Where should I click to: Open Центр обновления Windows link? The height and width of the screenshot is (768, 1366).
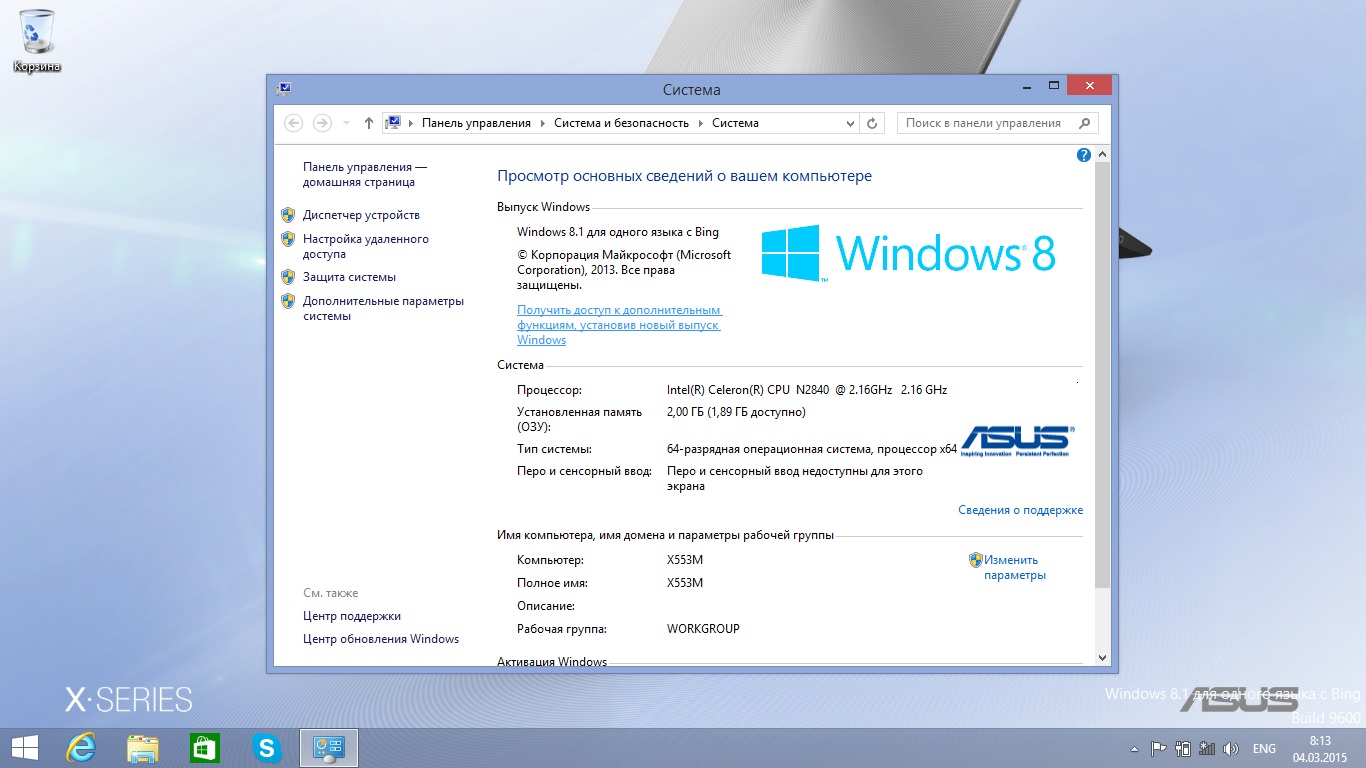pos(381,639)
